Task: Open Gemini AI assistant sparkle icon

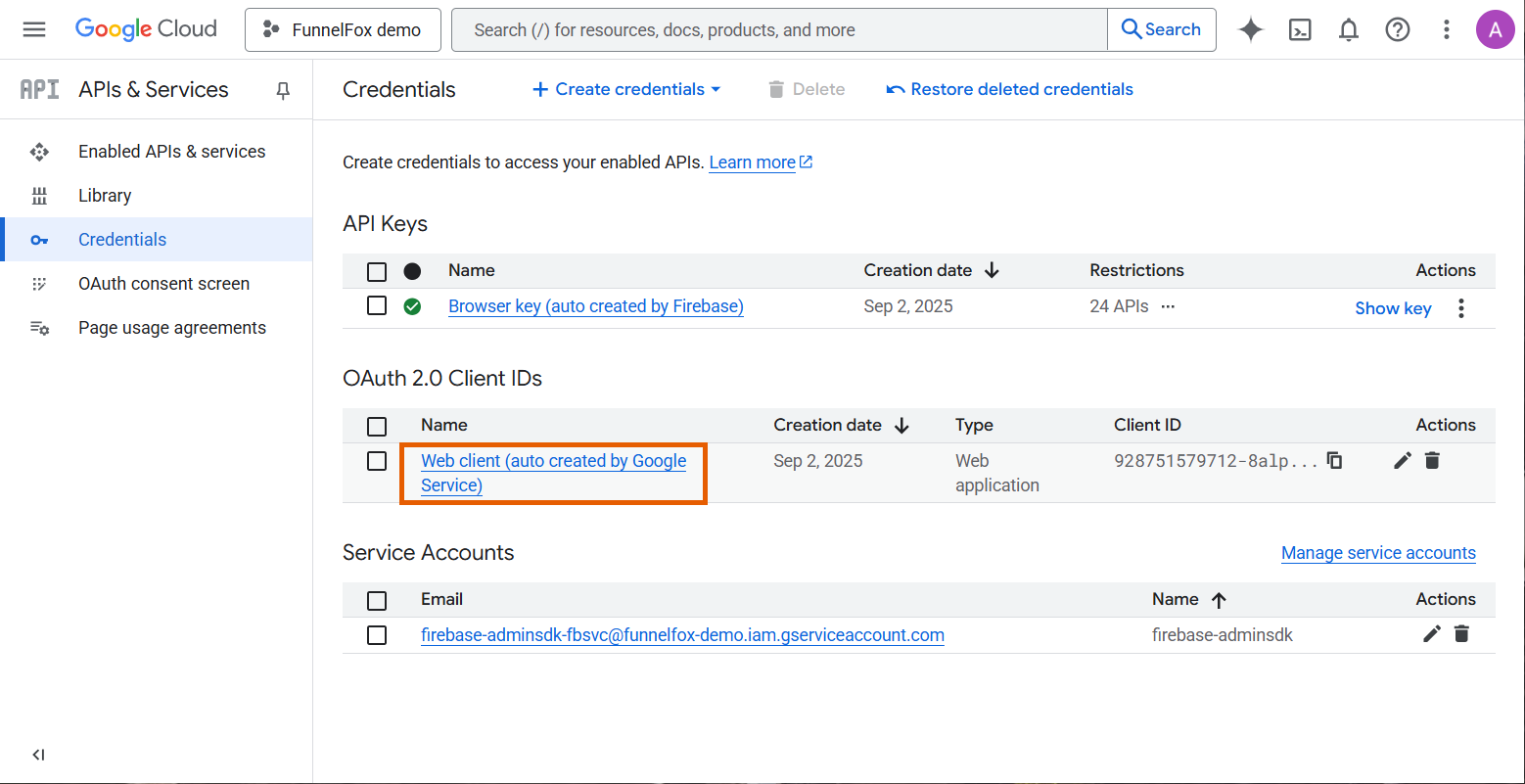Action: (x=1250, y=29)
